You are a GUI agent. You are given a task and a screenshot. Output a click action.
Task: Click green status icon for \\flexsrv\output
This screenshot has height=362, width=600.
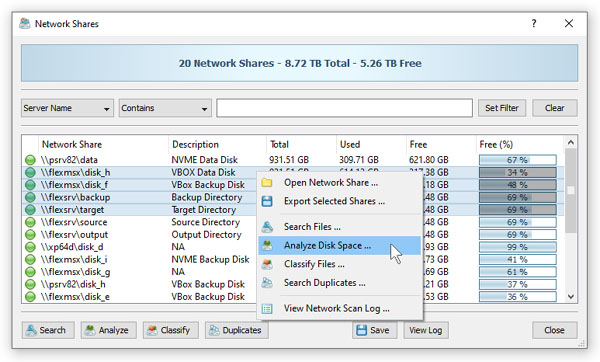(30, 235)
